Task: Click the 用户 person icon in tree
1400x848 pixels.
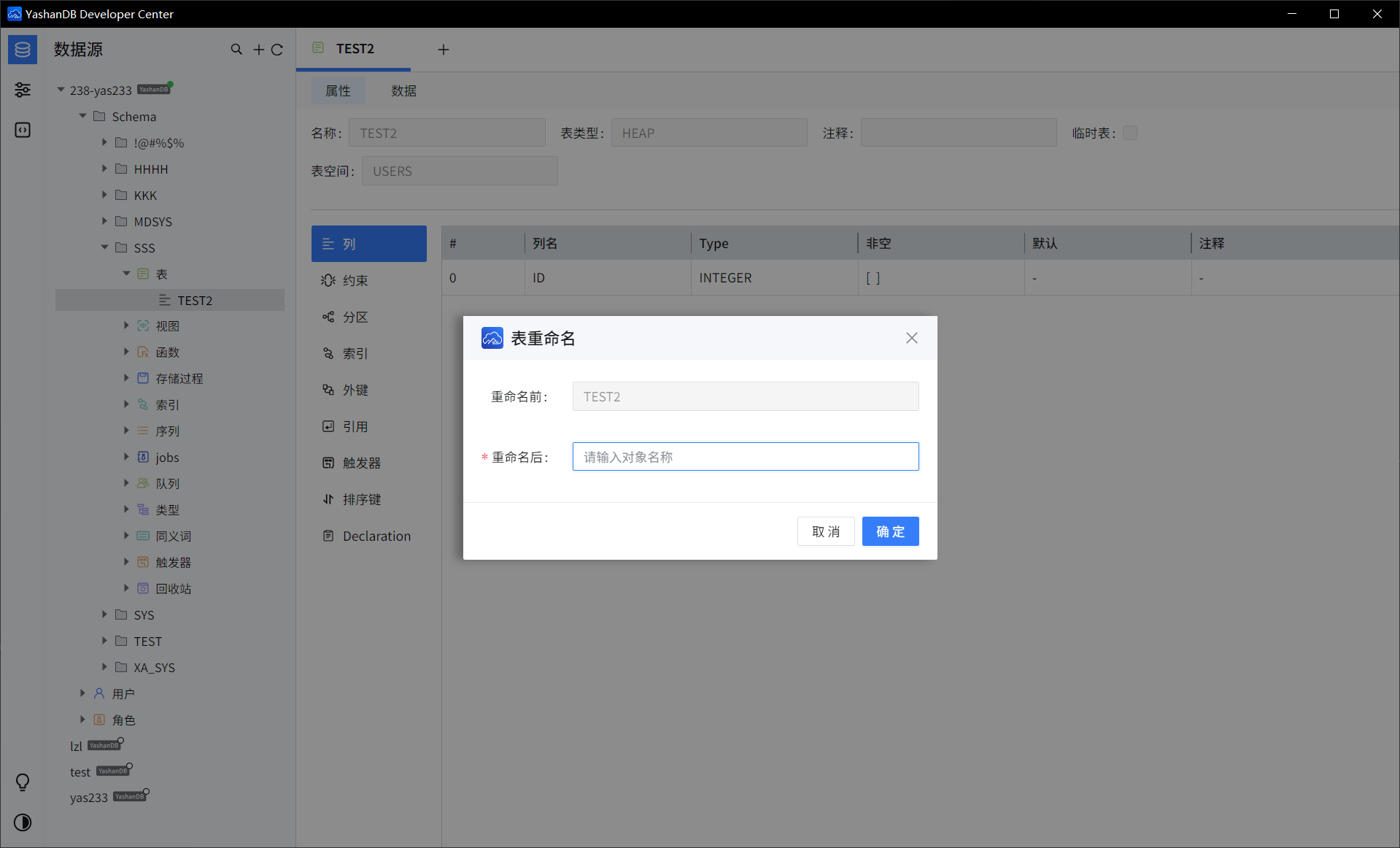Action: (x=99, y=693)
